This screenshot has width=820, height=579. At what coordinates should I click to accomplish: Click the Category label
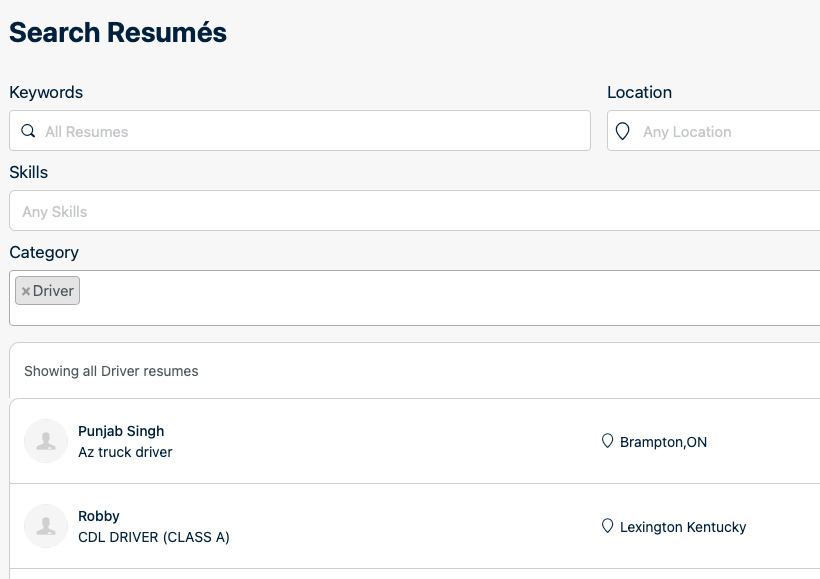[x=44, y=252]
